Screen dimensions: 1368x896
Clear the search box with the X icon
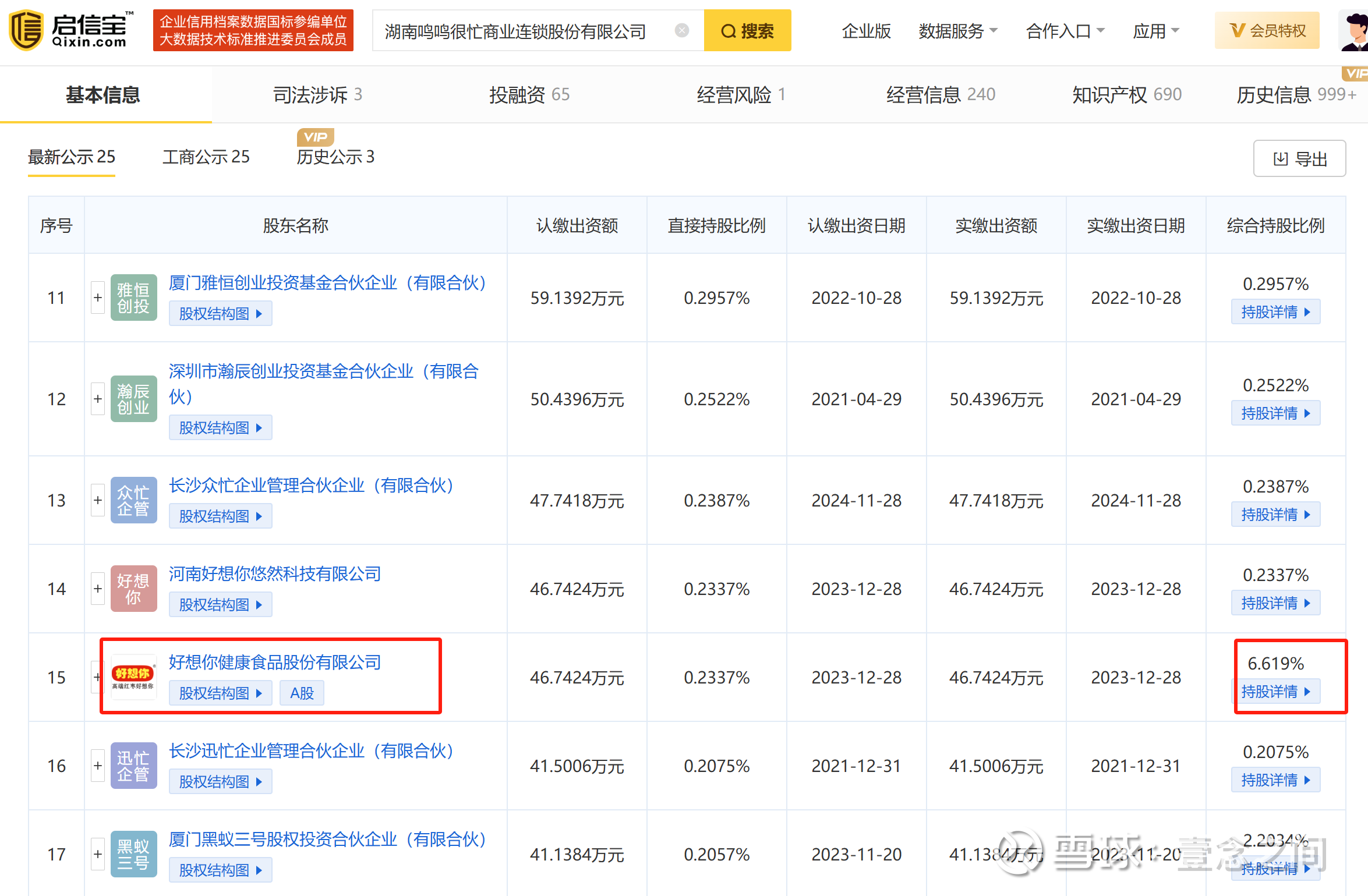(x=681, y=30)
